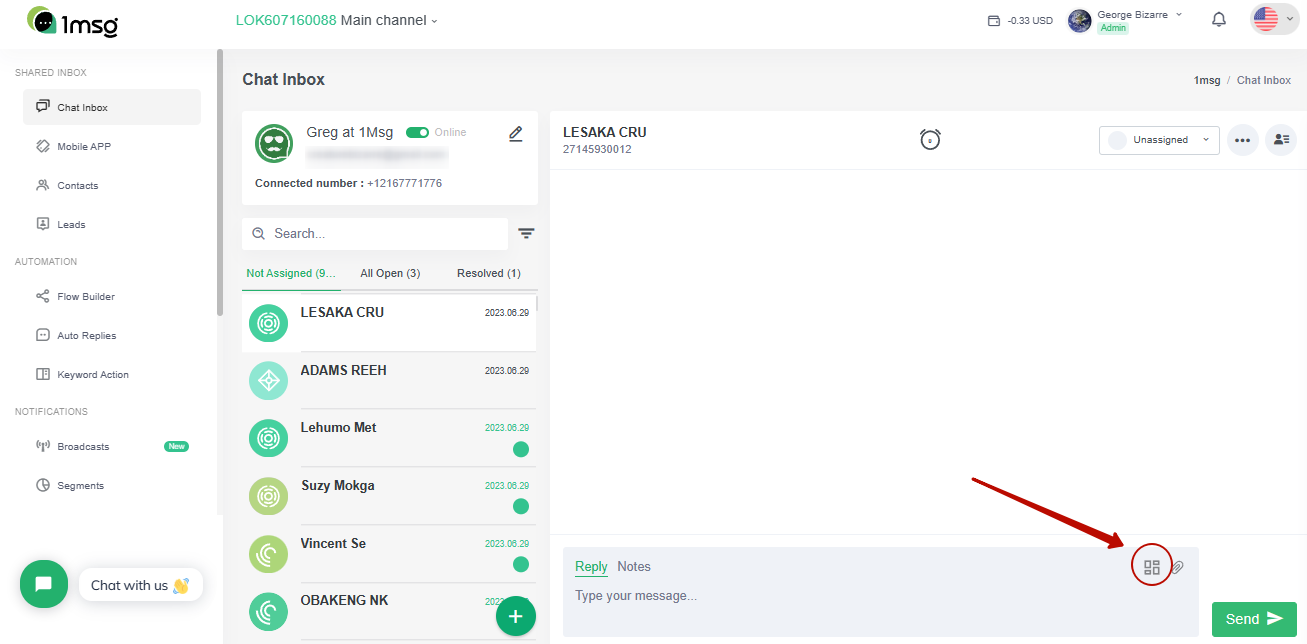The height and width of the screenshot is (644, 1307).
Task: Open the three-dots chat options
Action: [1243, 140]
